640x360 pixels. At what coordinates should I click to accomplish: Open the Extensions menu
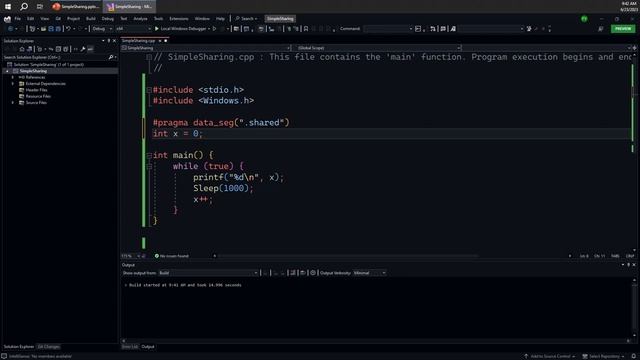click(179, 19)
